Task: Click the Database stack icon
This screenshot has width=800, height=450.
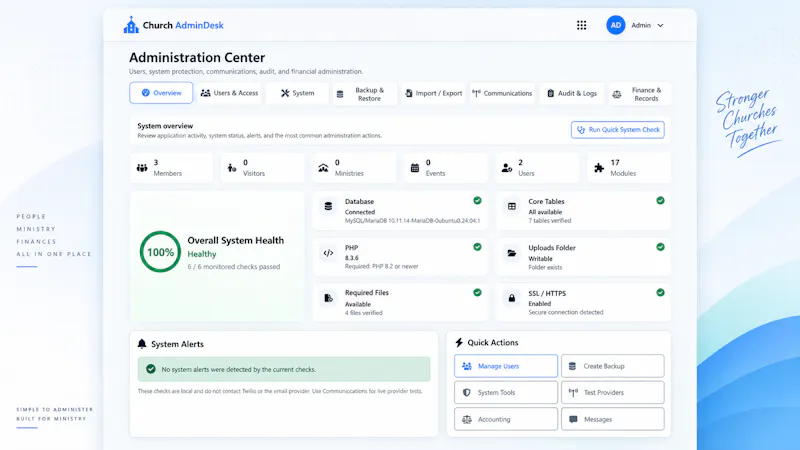Action: tap(329, 206)
